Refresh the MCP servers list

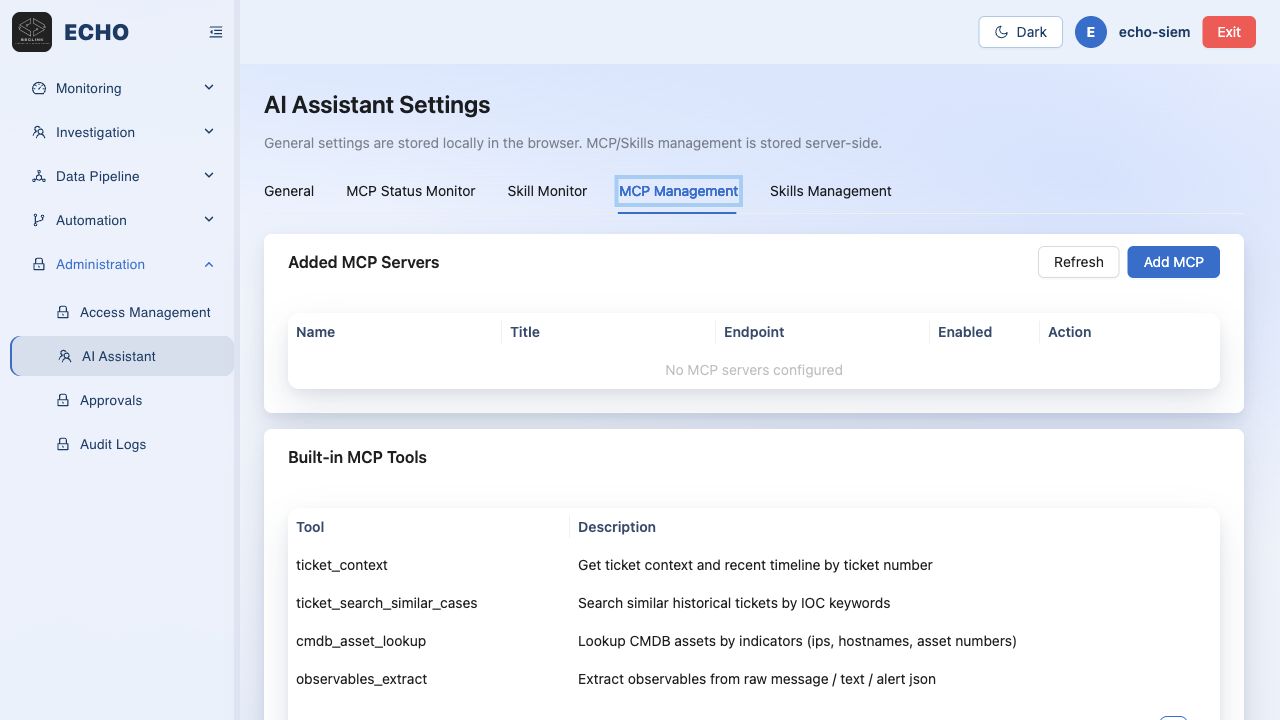point(1078,262)
